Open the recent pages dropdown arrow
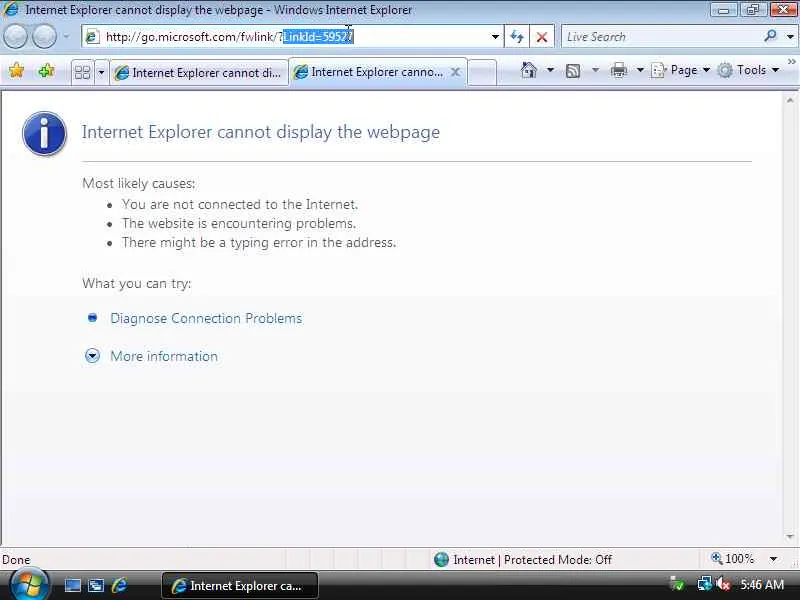The image size is (800, 600). click(x=66, y=36)
